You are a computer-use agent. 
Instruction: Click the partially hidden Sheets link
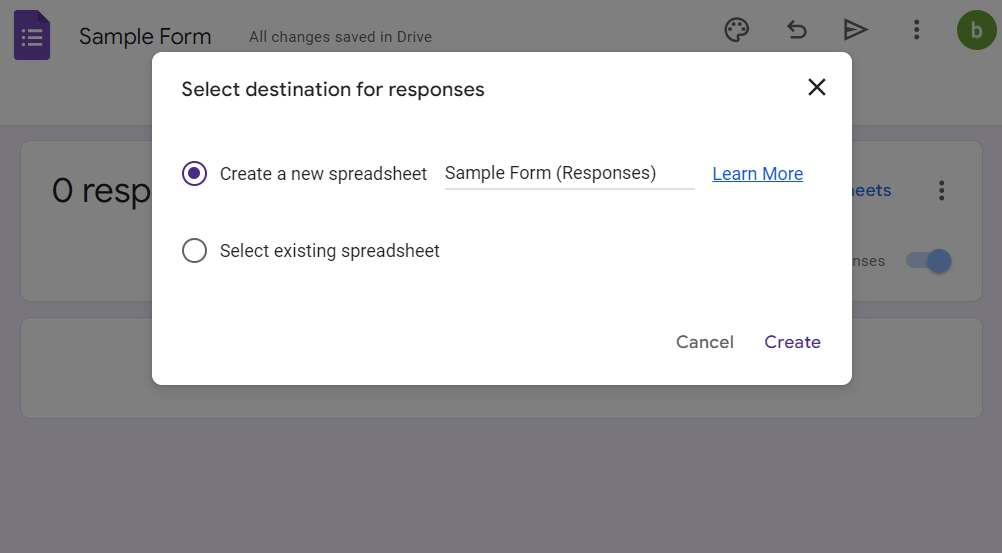tap(872, 191)
